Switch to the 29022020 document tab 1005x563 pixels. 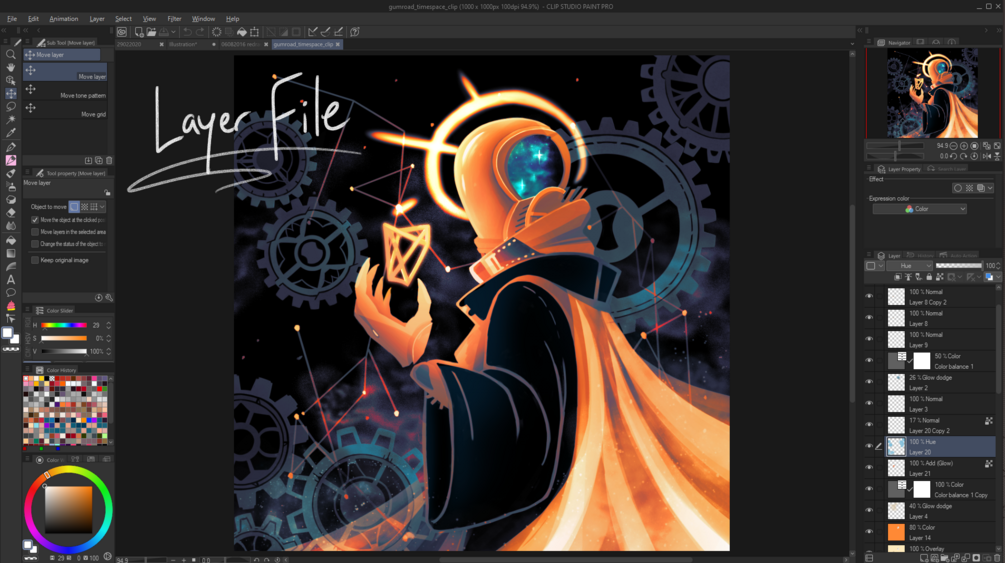(x=129, y=44)
